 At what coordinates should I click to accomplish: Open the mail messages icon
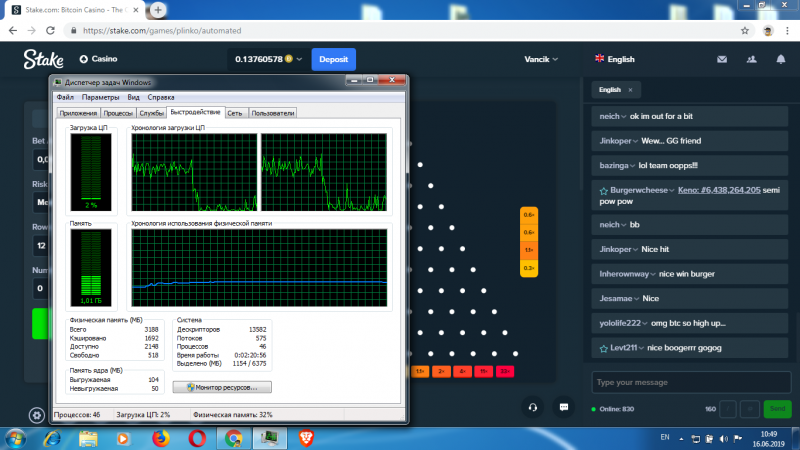(x=722, y=59)
